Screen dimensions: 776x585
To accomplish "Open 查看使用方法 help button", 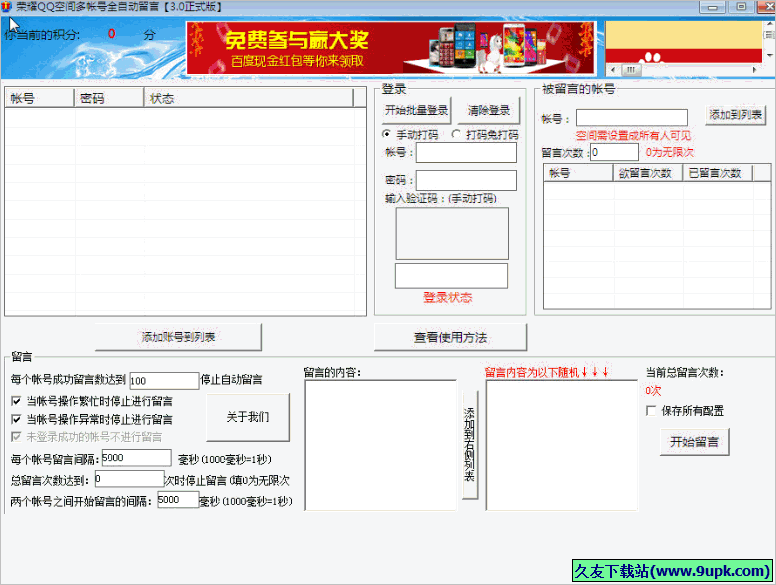I will [x=450, y=337].
